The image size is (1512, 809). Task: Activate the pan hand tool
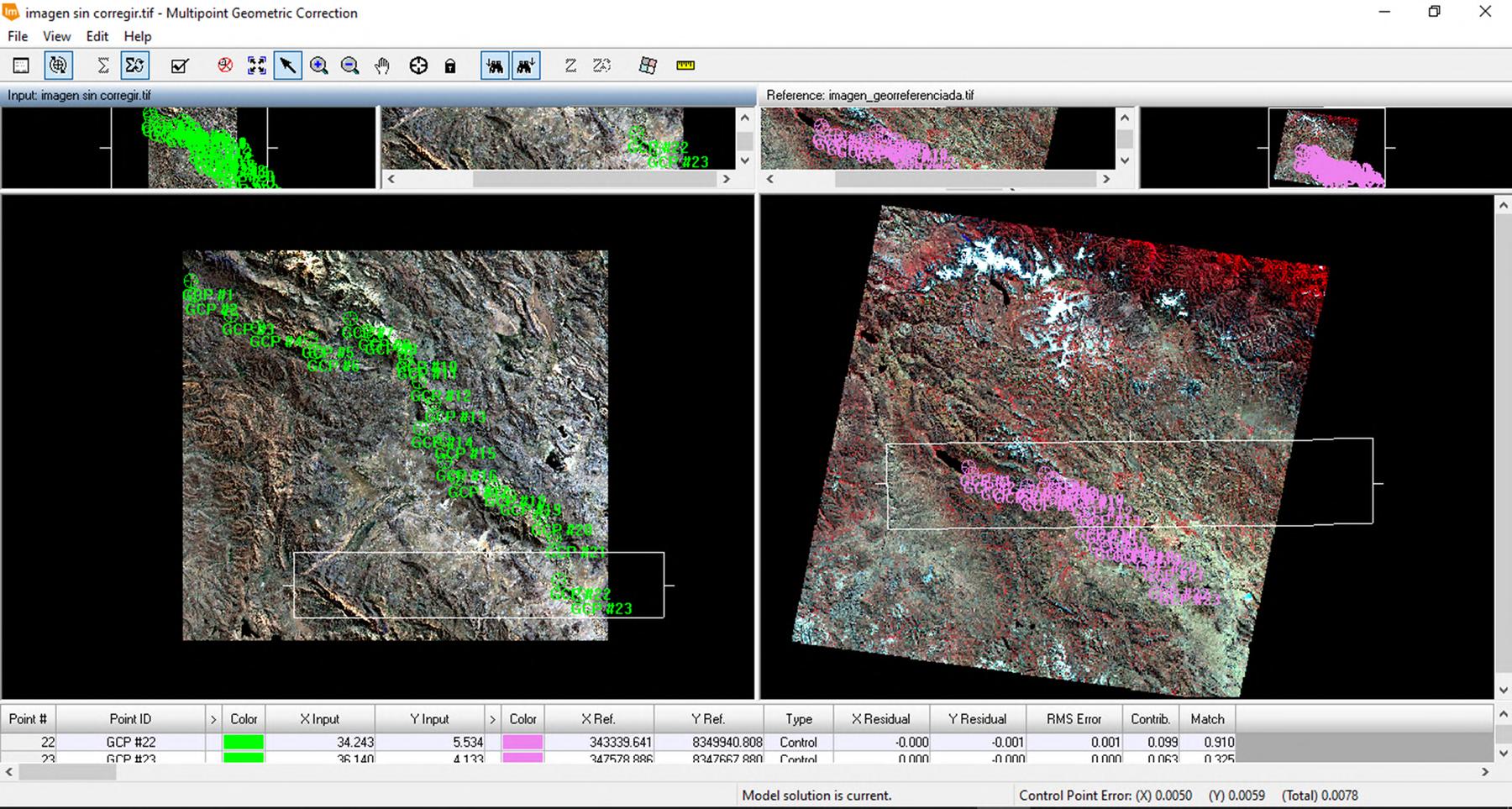coord(382,66)
